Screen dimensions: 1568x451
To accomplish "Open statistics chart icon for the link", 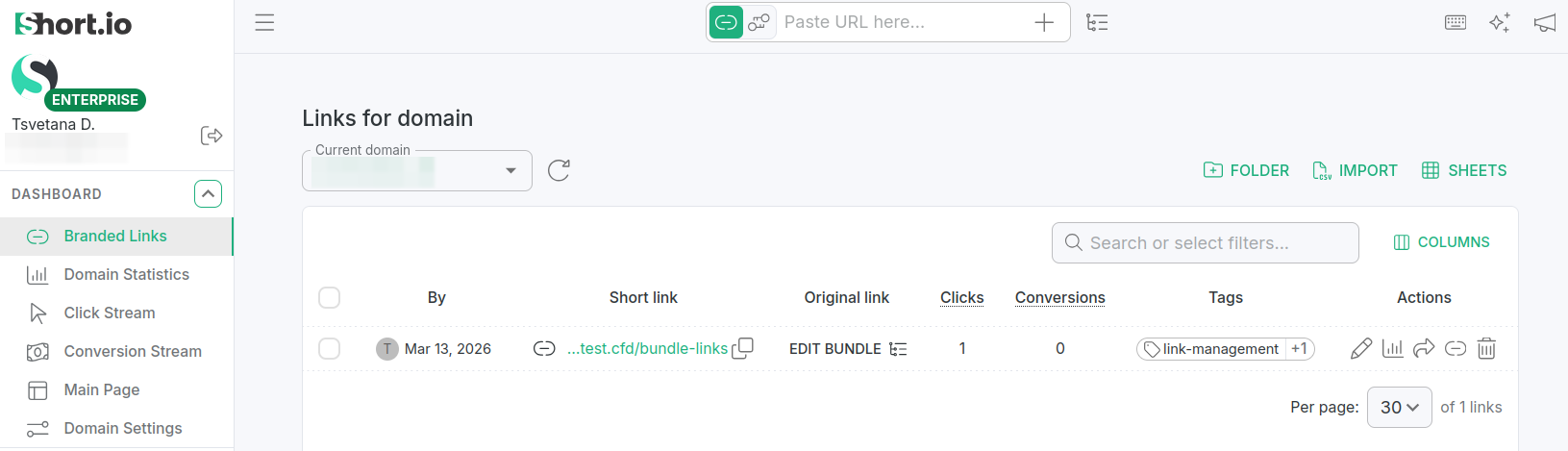I will pyautogui.click(x=1392, y=348).
